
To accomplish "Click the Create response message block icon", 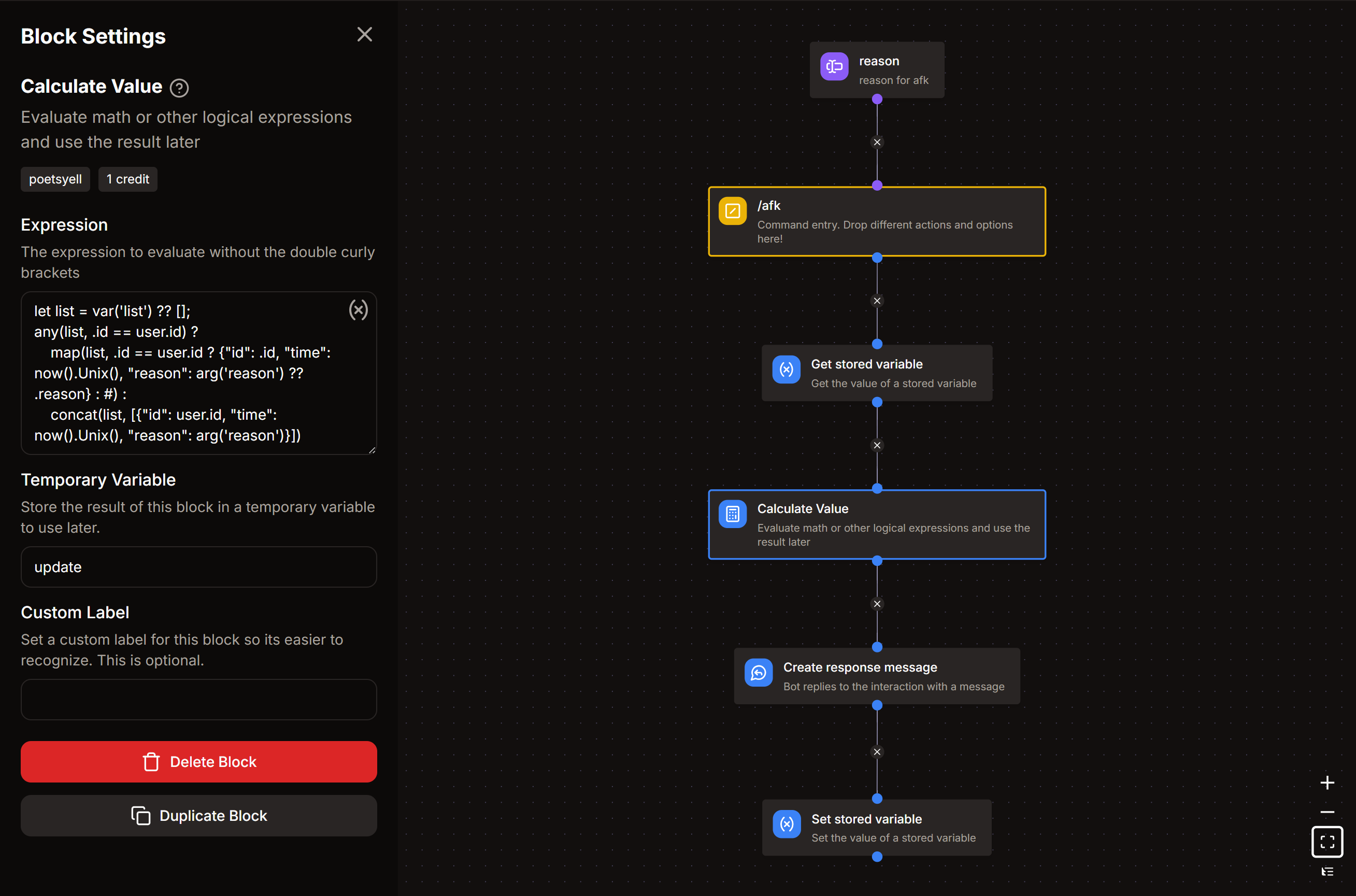I will click(x=758, y=673).
